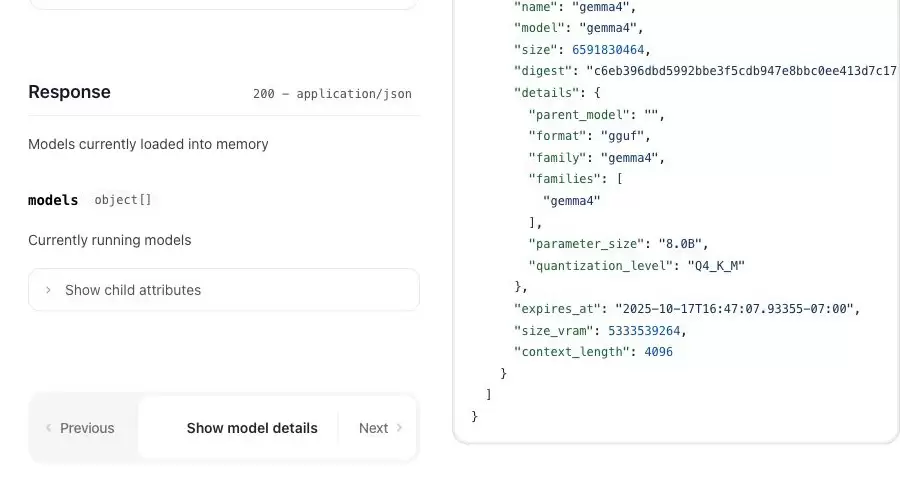Click the chevron beside Show child attributes
Screen dimensions: 900x500
click(48, 290)
